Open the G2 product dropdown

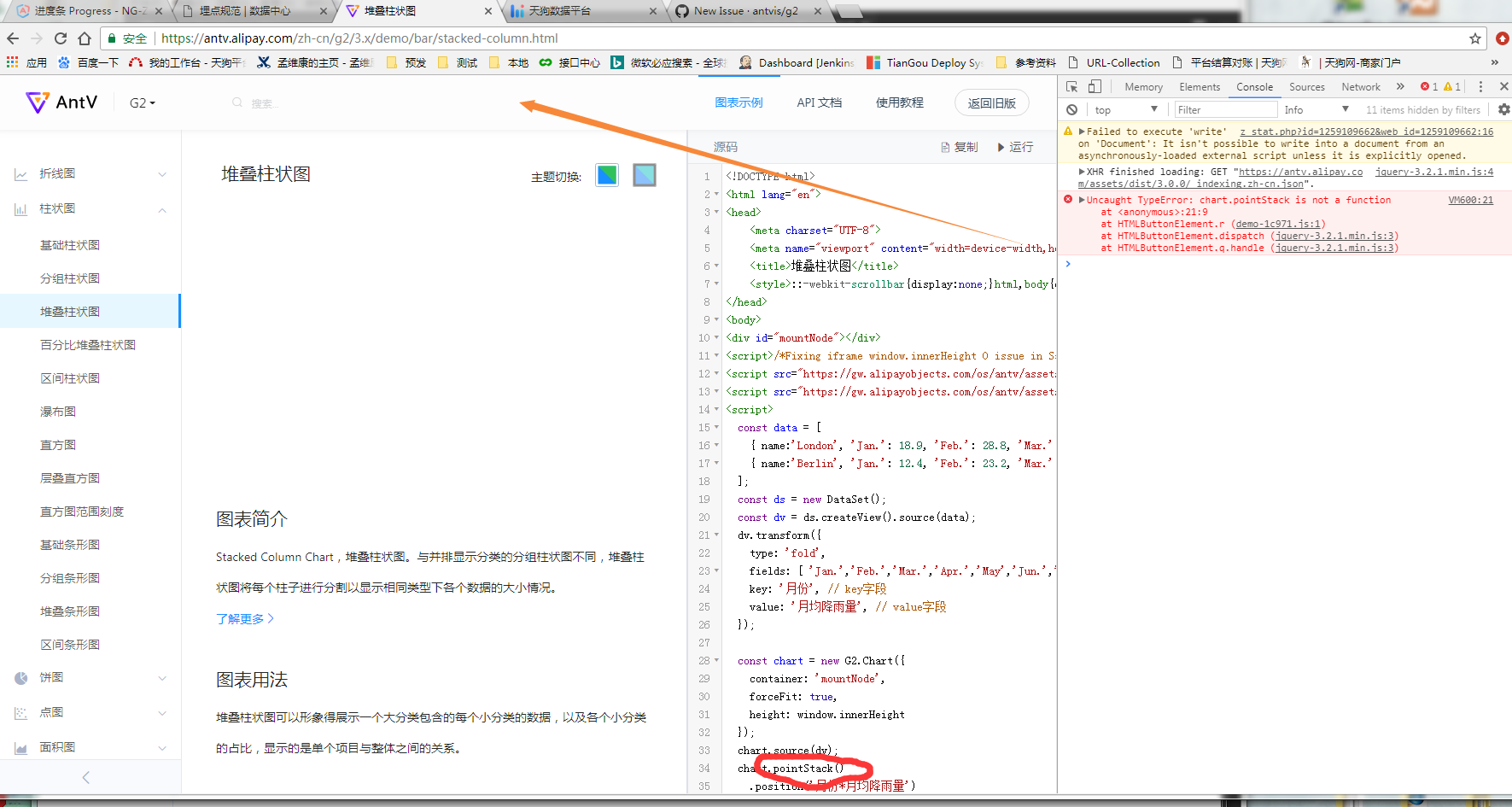[x=143, y=103]
